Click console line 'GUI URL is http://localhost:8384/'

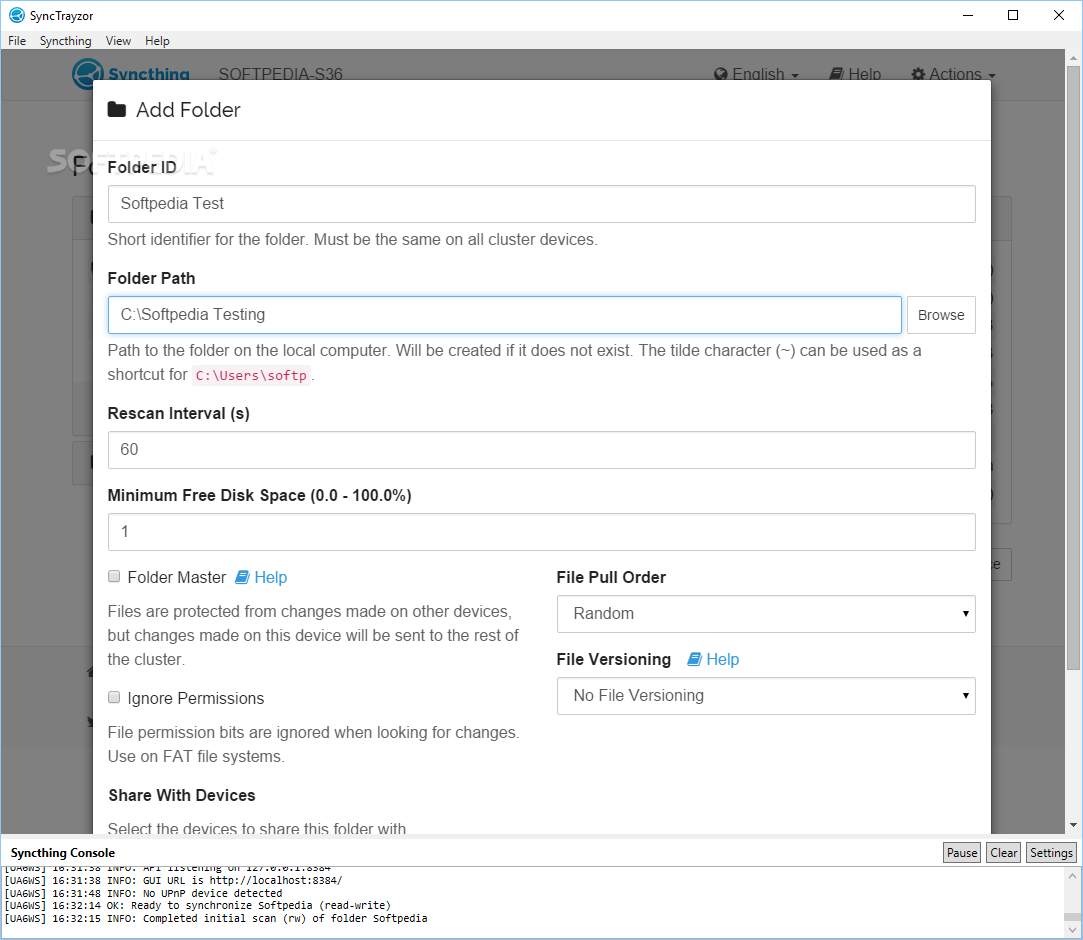(x=173, y=881)
